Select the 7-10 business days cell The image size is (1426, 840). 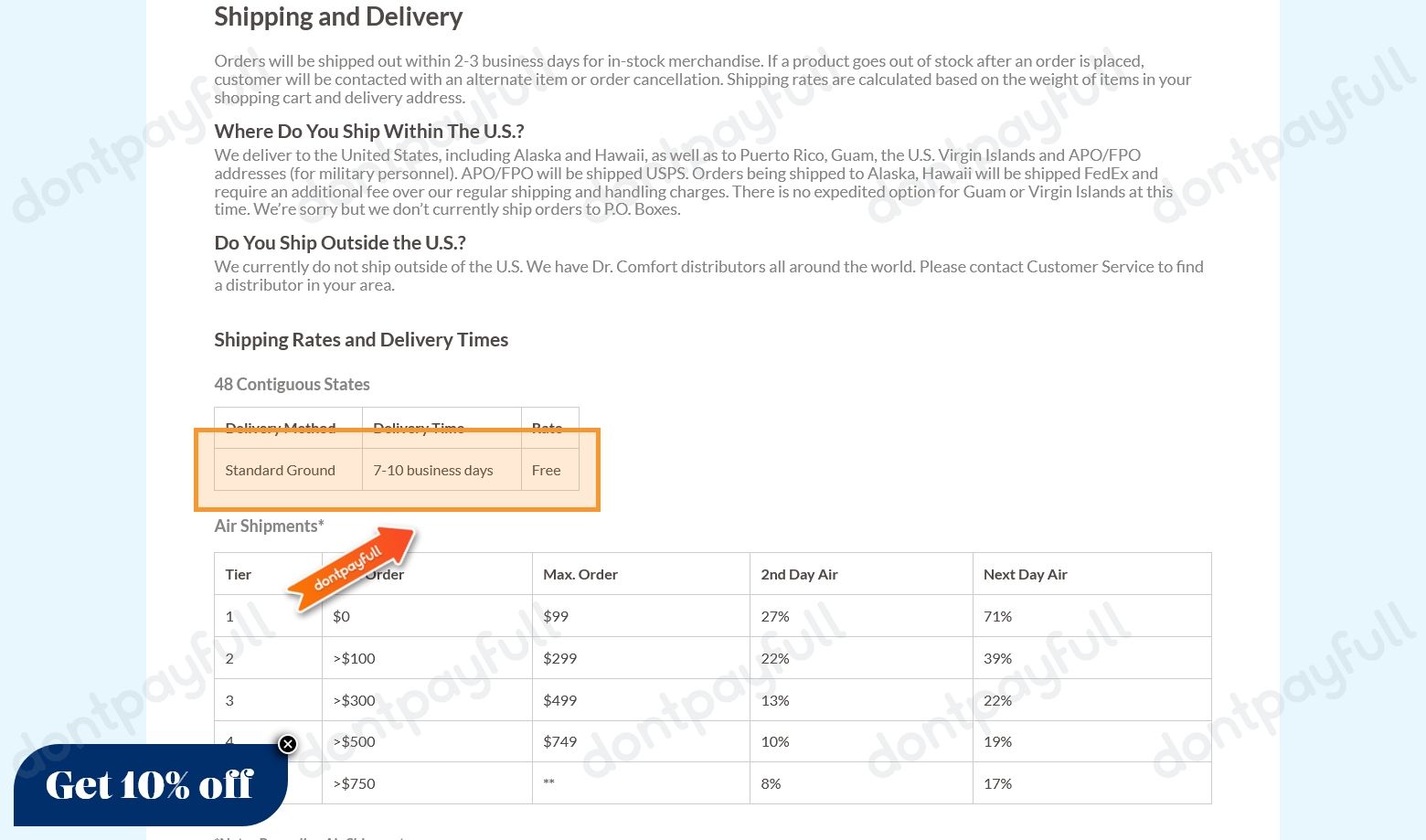tap(432, 469)
